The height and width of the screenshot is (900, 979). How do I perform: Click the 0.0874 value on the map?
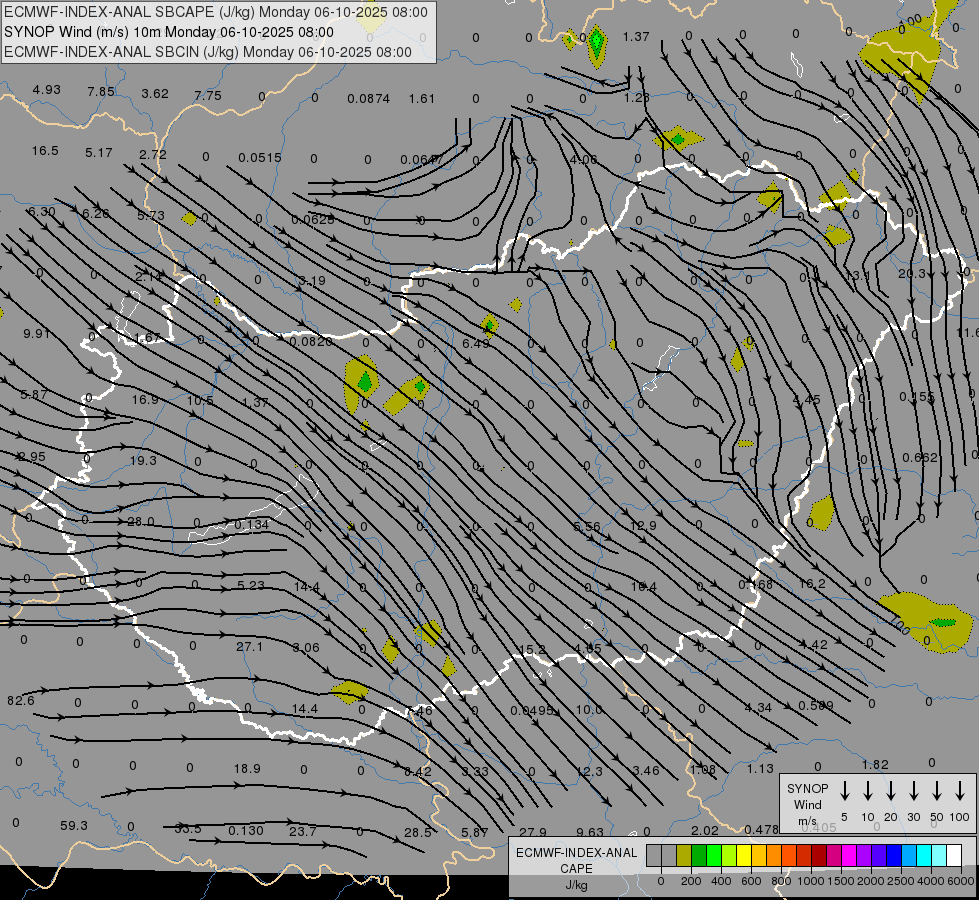[x=368, y=99]
